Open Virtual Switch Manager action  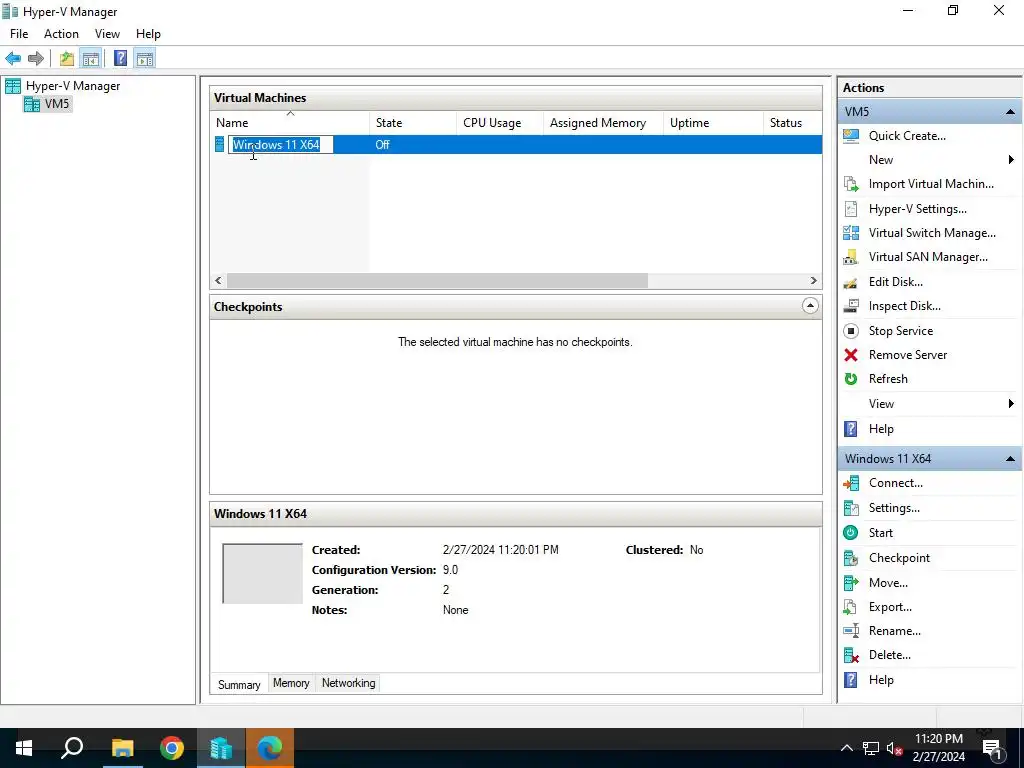[932, 233]
